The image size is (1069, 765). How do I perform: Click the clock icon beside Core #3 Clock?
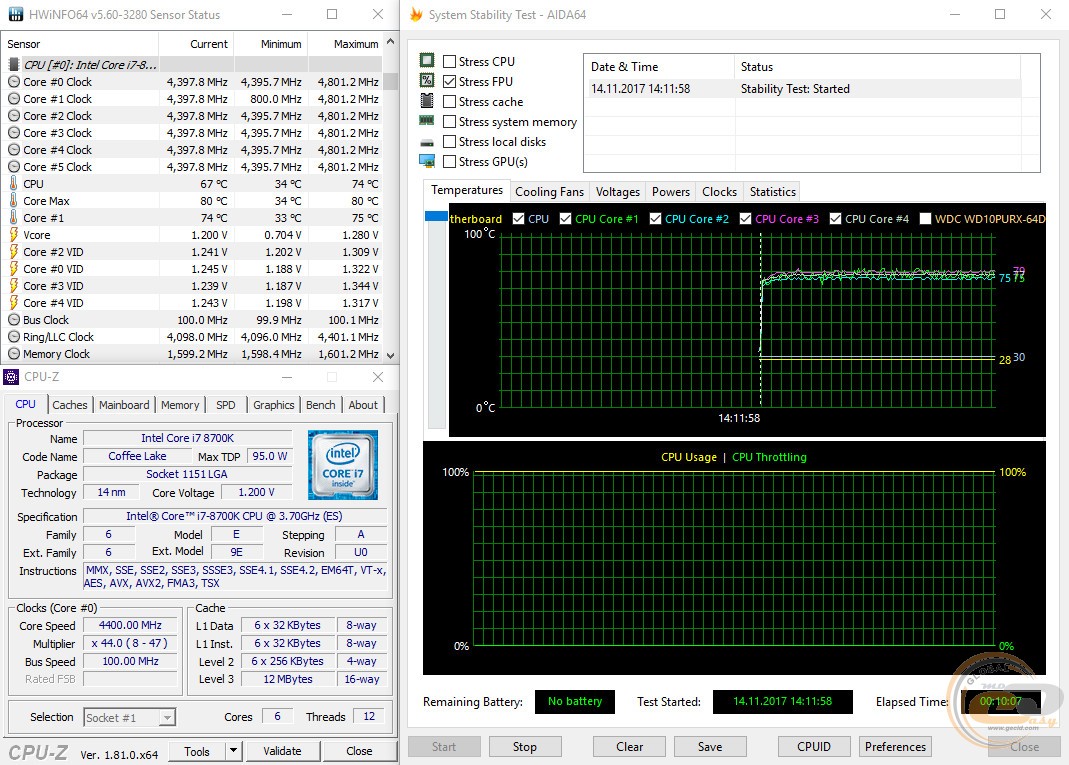click(14, 133)
